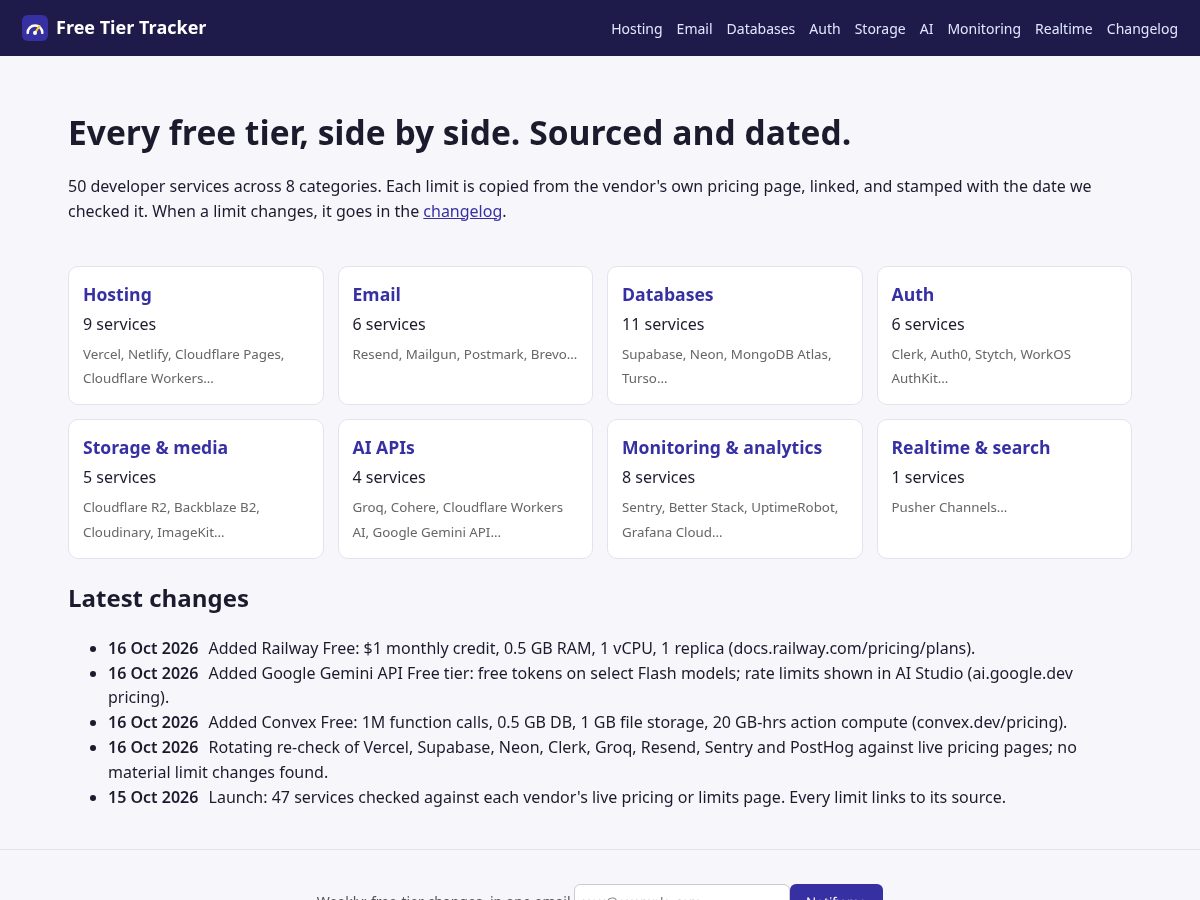Click 'Pusher Channels…' list text
The height and width of the screenshot is (900, 1200).
(x=949, y=507)
